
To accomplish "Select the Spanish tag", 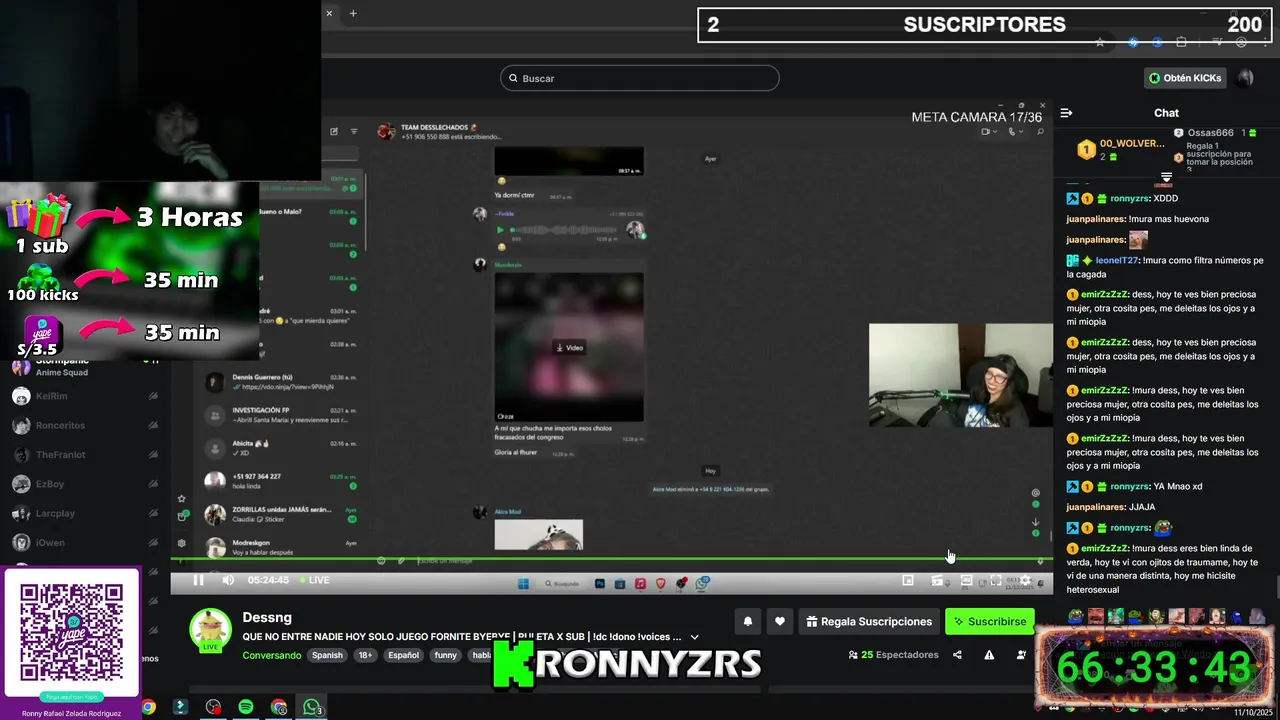I will [x=327, y=655].
